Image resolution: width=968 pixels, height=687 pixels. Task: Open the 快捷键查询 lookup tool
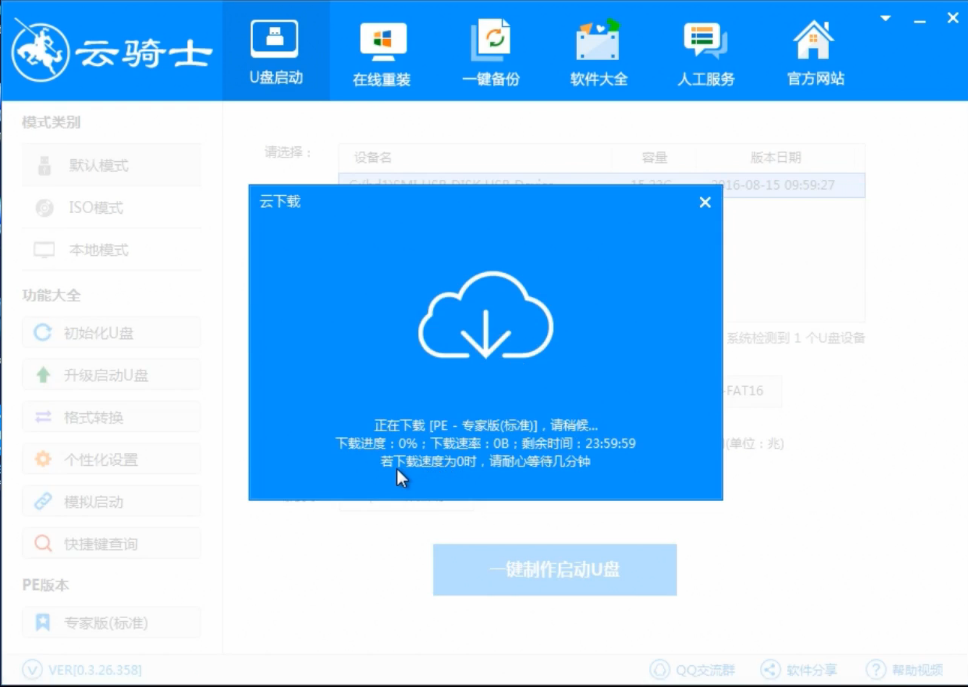[x=110, y=543]
